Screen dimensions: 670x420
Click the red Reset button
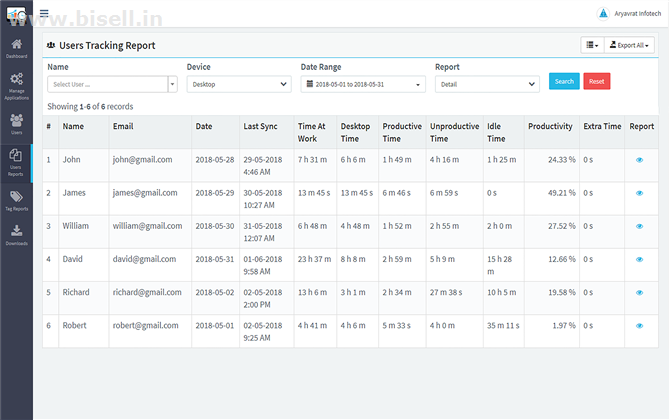pyautogui.click(x=597, y=81)
